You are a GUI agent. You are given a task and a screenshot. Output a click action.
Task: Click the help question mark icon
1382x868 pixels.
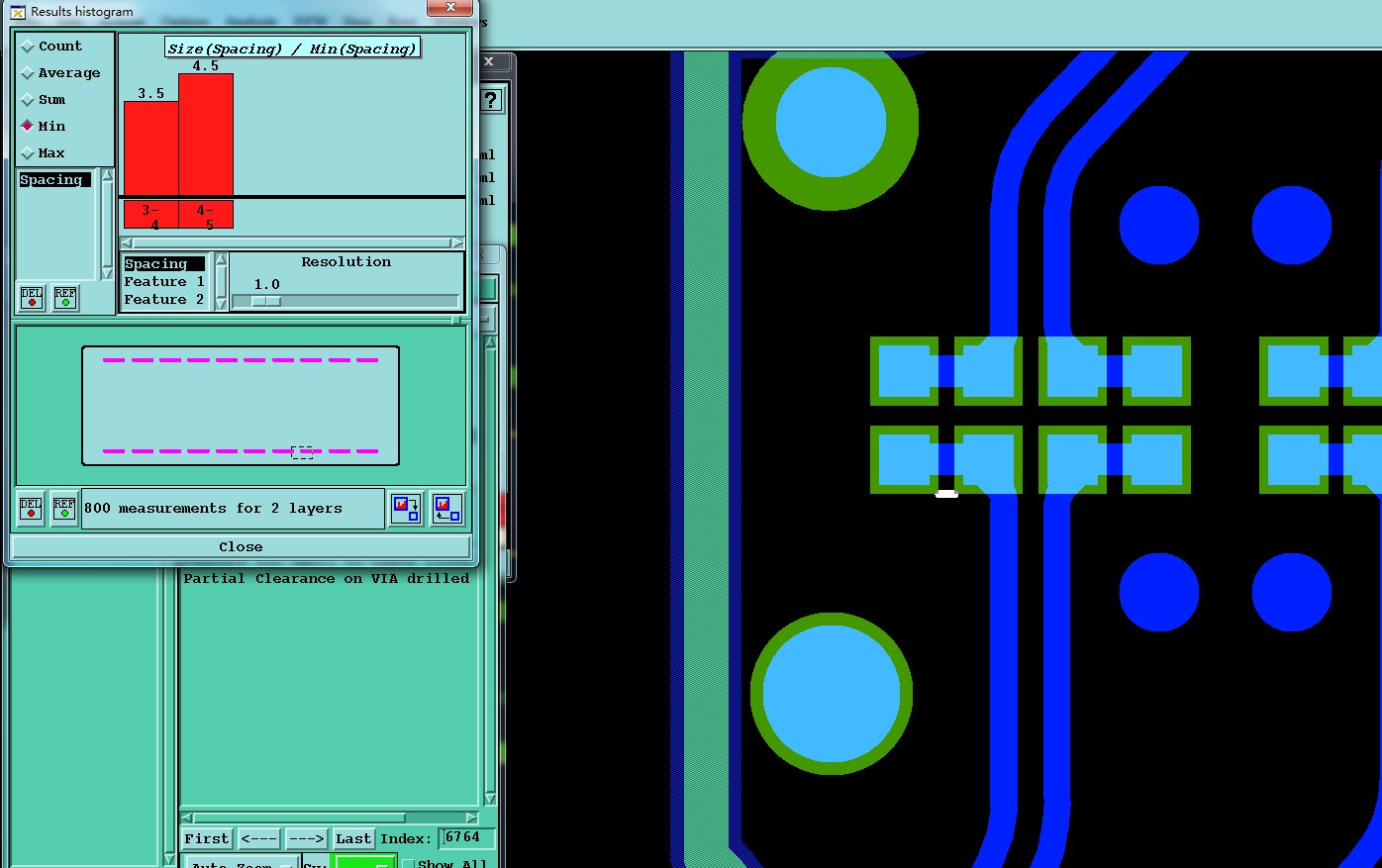pyautogui.click(x=491, y=100)
